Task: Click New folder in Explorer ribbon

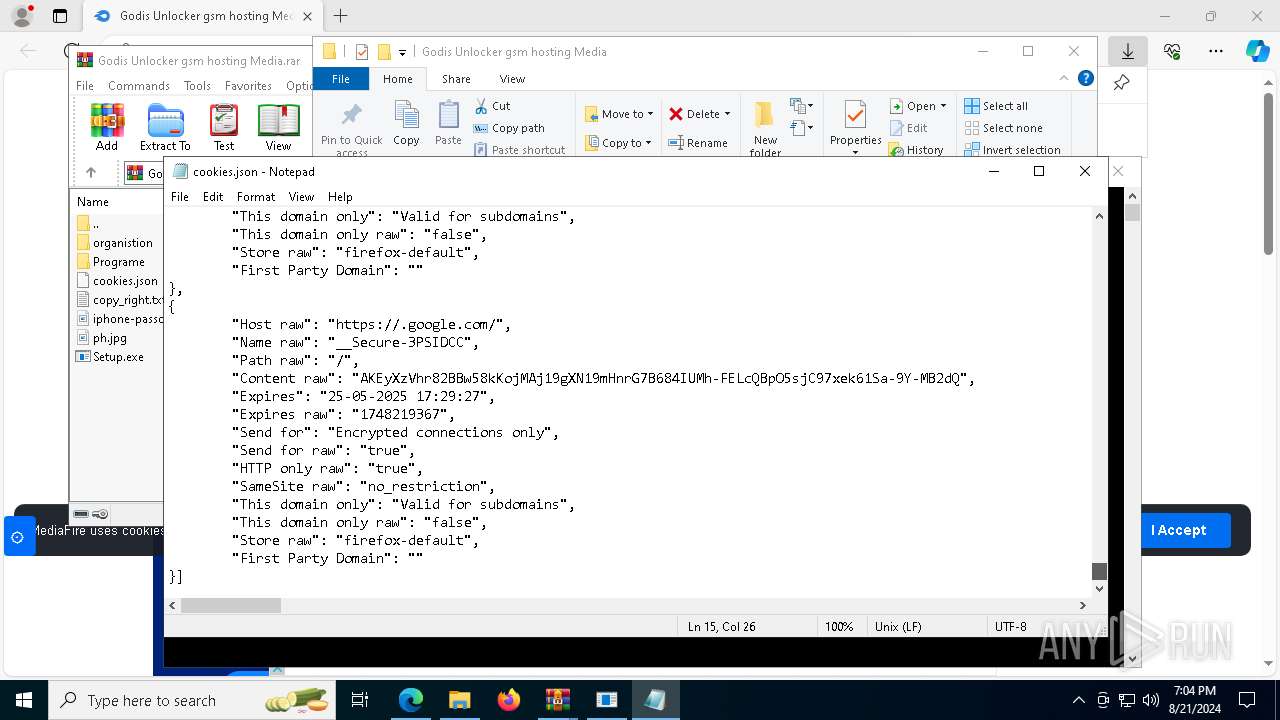Action: [766, 129]
